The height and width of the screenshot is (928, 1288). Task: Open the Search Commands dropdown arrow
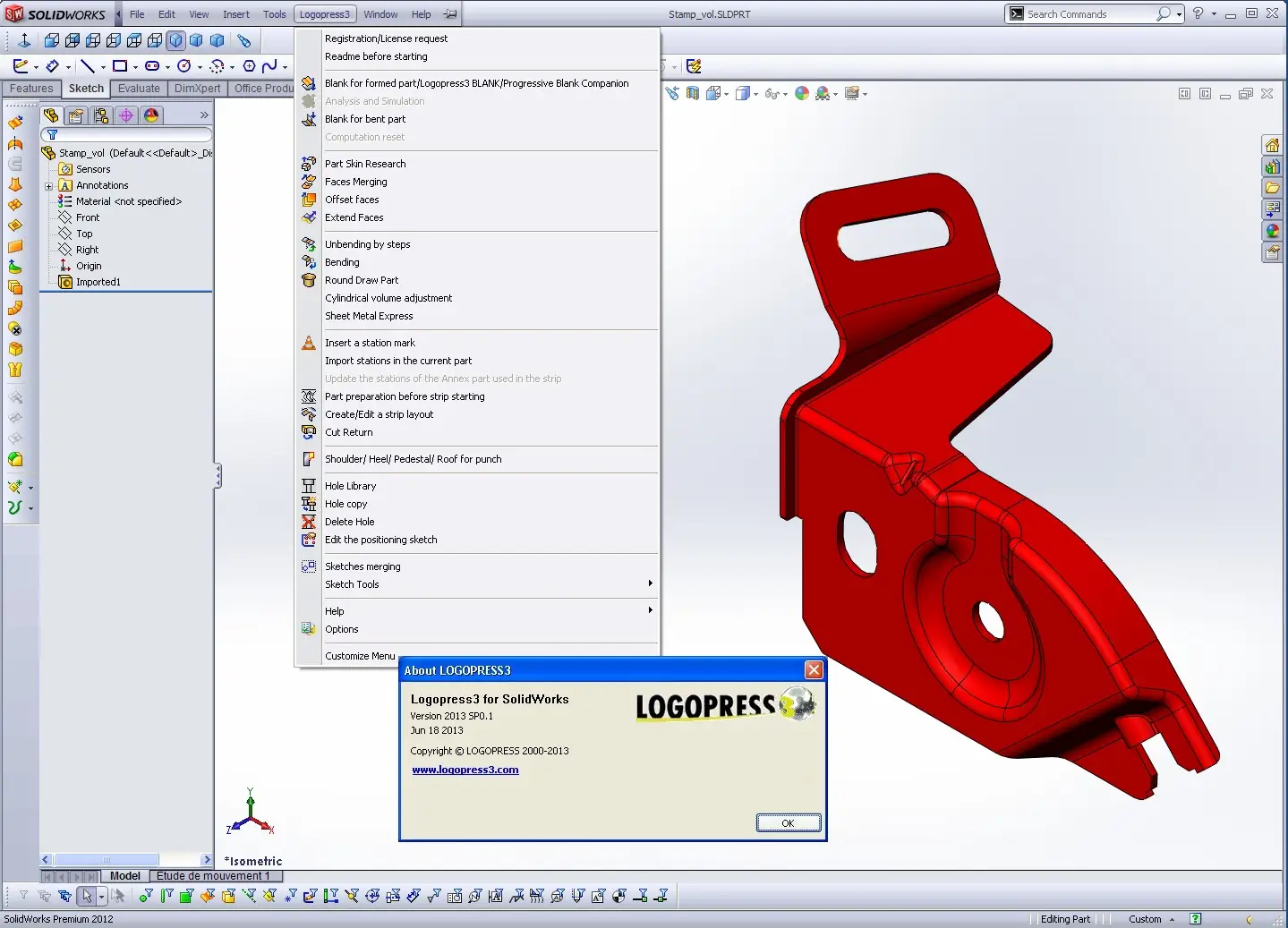click(1179, 14)
